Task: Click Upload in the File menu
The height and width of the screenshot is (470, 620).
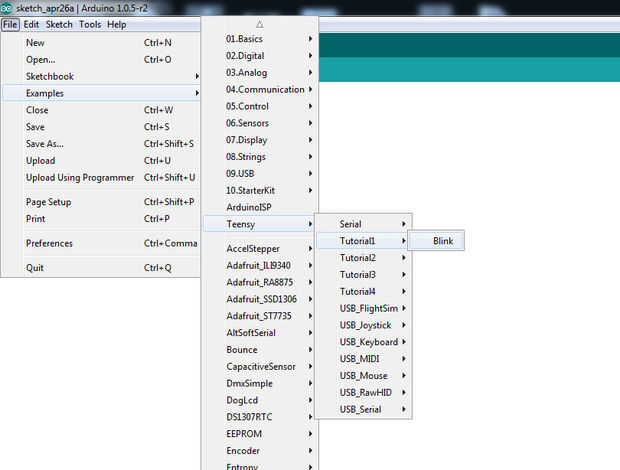Action: pyautogui.click(x=101, y=161)
